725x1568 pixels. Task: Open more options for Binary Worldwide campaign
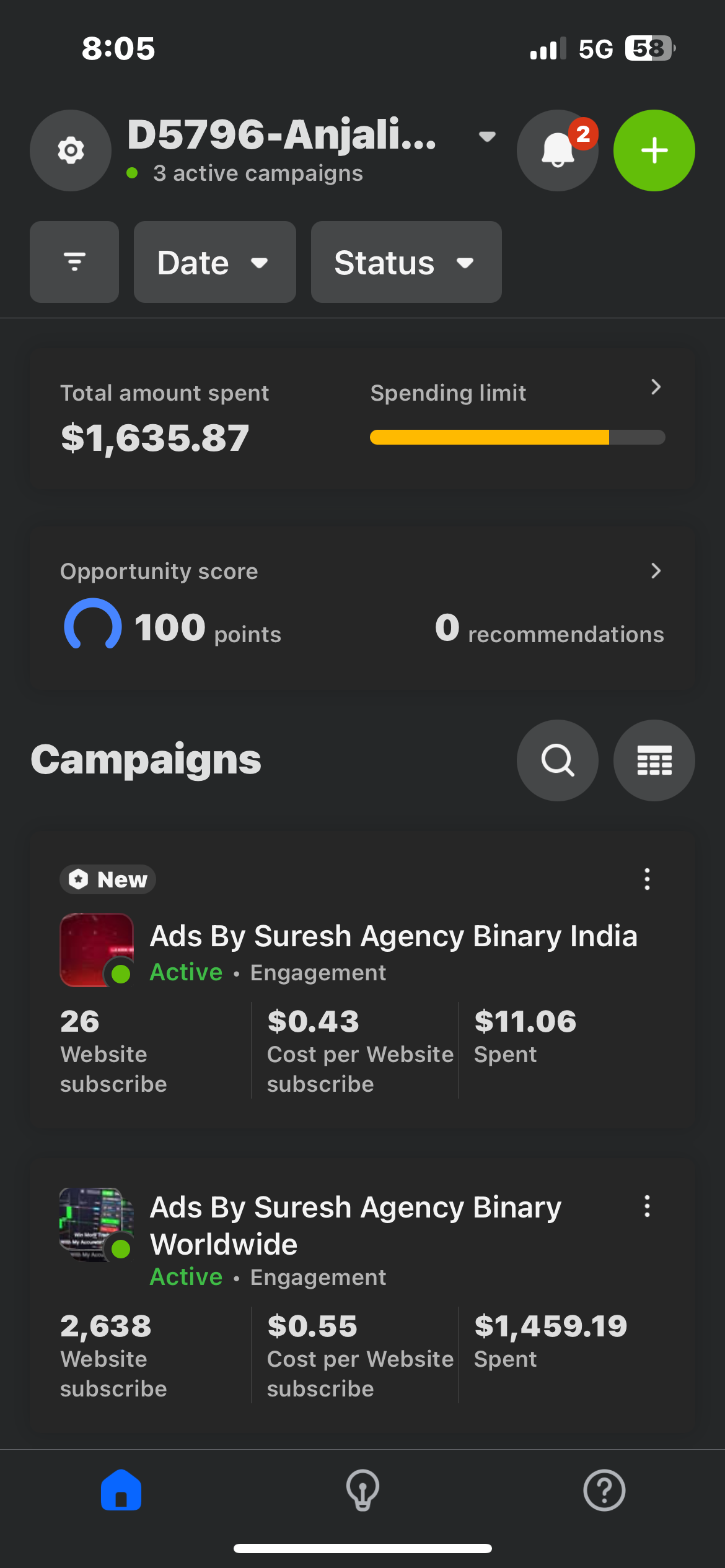coord(647,1206)
